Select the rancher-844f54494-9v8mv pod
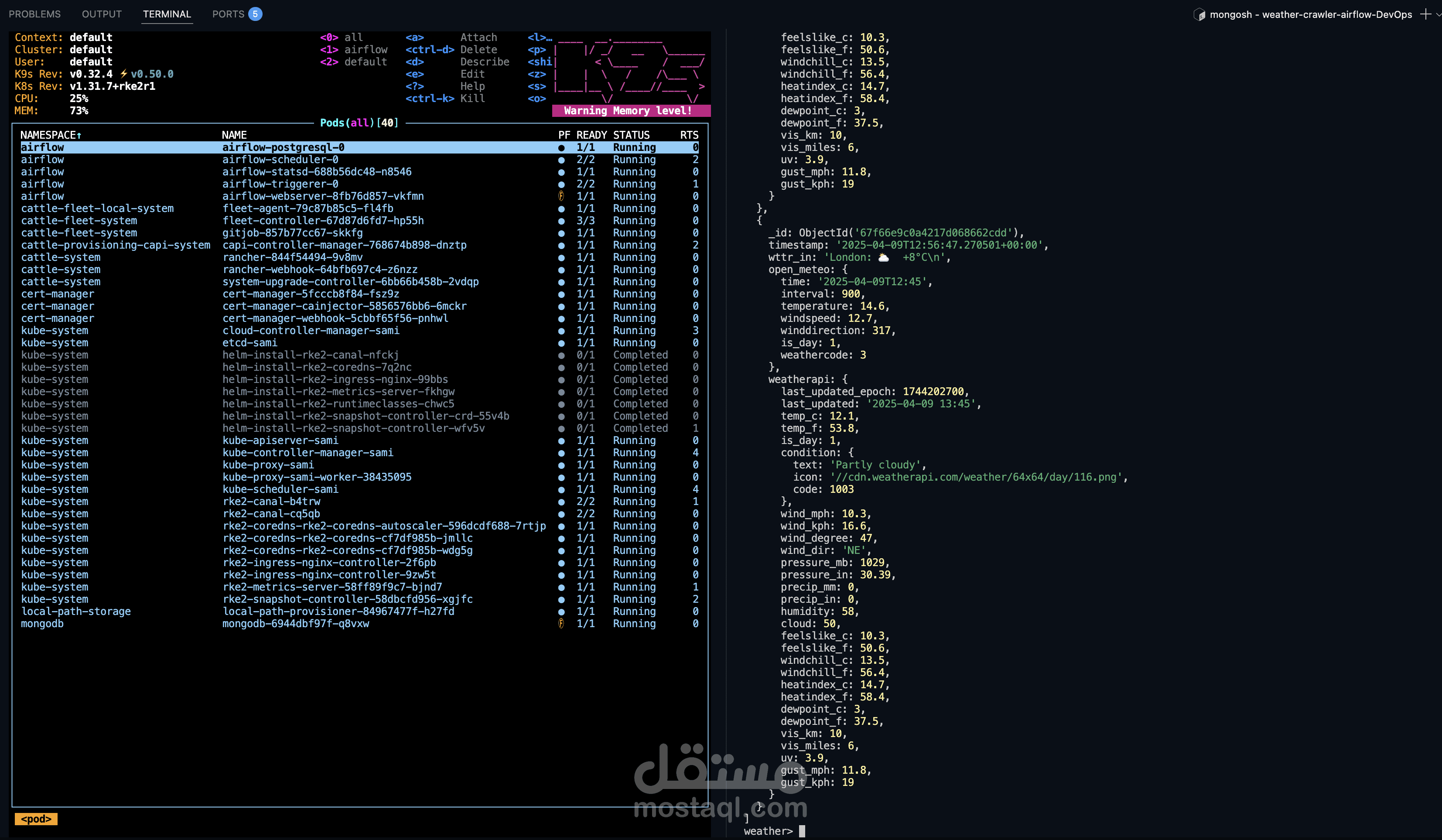Screen dimensions: 1442x840 (x=292, y=257)
